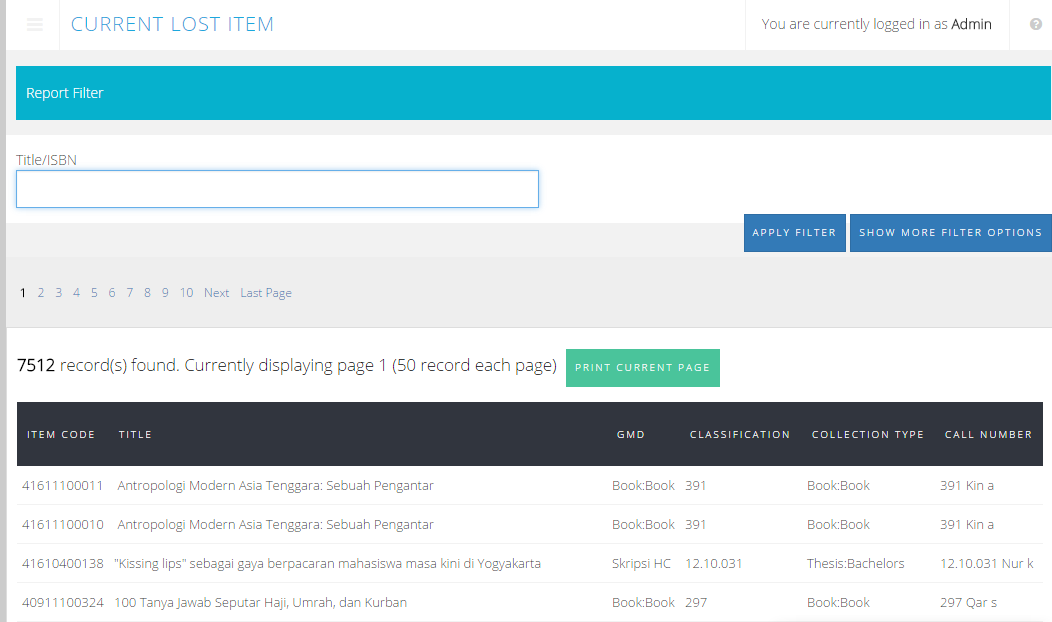This screenshot has width=1052, height=622.
Task: Click the Call Number column header
Action: tap(988, 435)
